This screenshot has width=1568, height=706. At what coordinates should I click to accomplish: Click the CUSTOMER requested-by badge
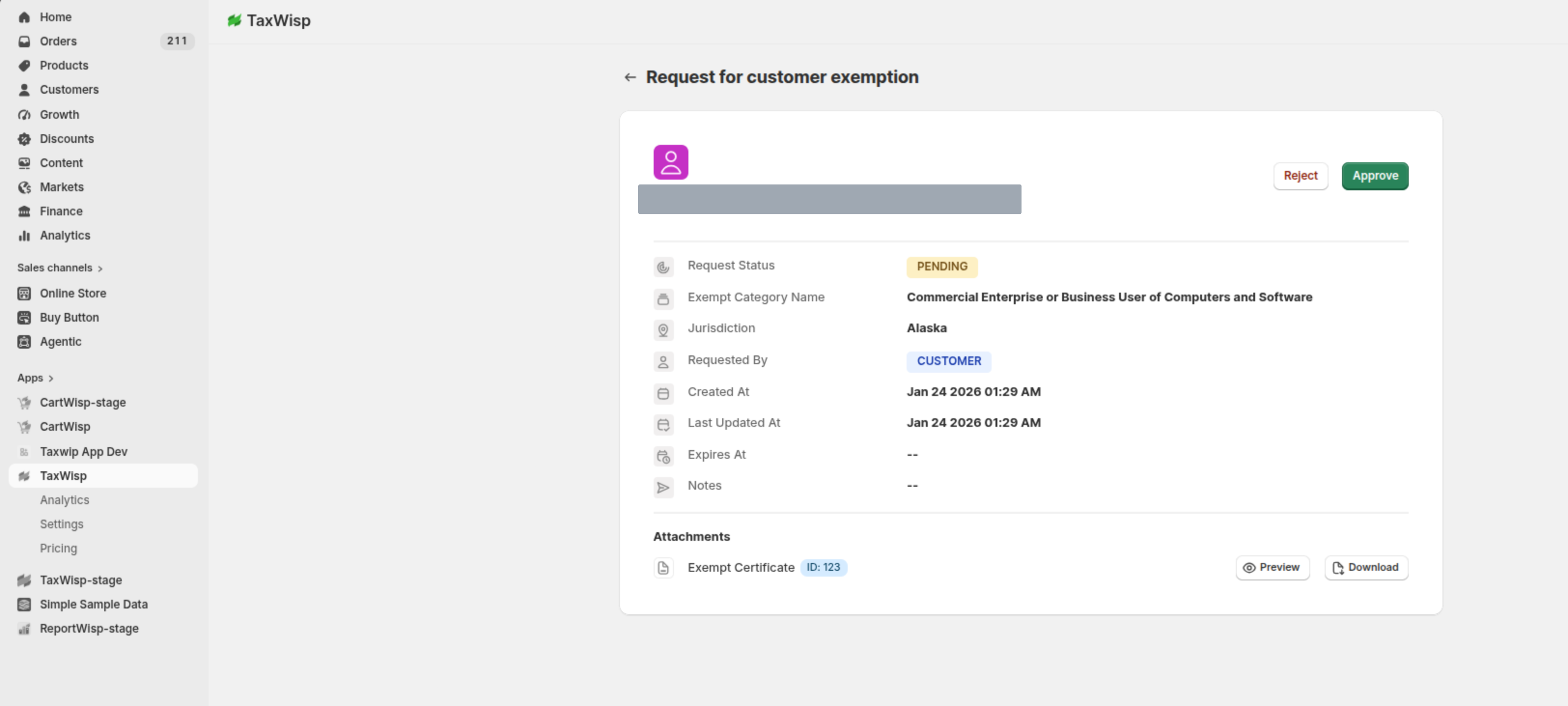[948, 362]
